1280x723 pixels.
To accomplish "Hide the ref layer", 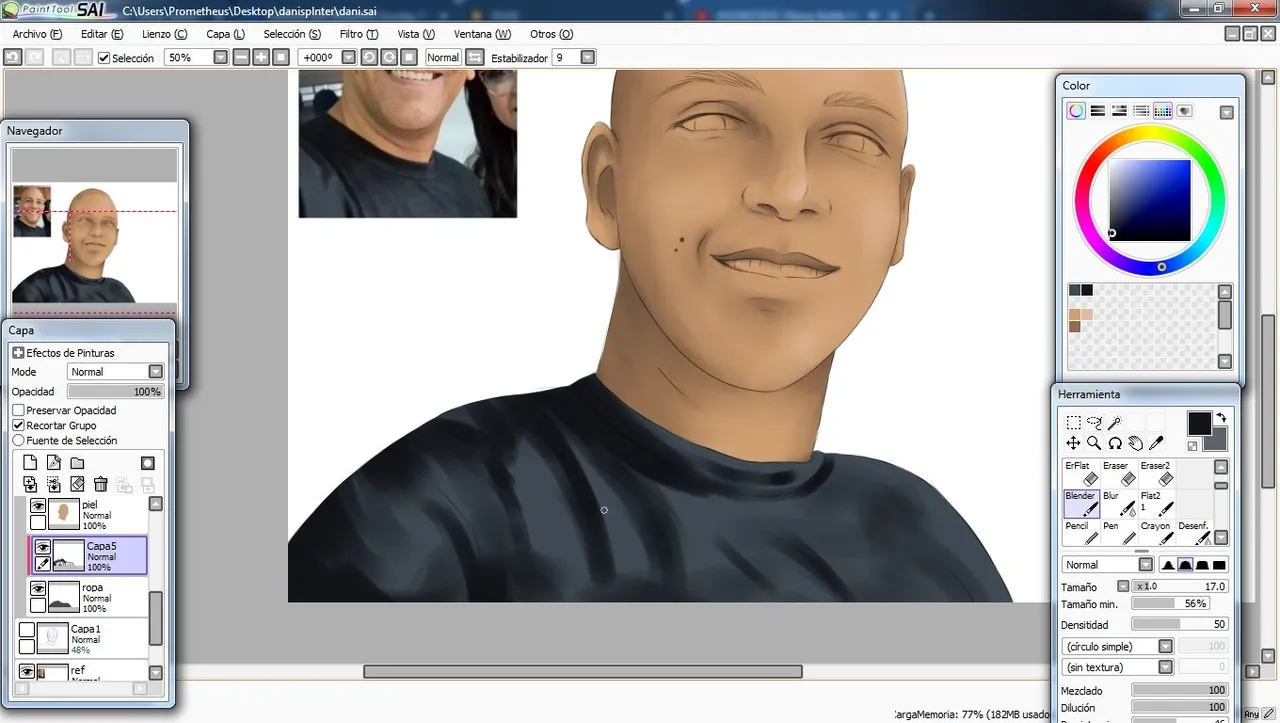I will click(x=27, y=671).
